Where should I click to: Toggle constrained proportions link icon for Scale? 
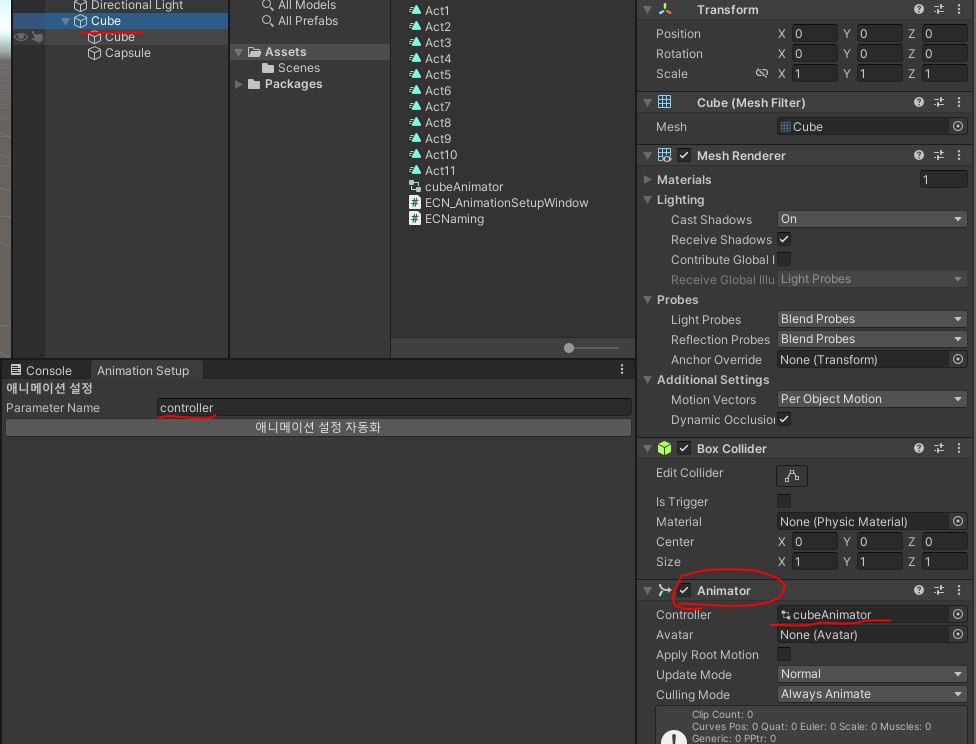click(761, 73)
